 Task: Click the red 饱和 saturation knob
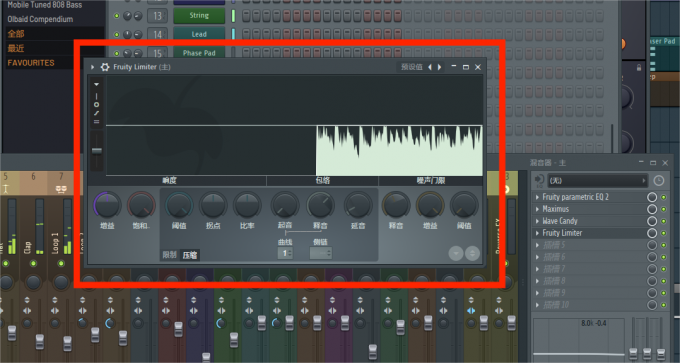tap(141, 205)
